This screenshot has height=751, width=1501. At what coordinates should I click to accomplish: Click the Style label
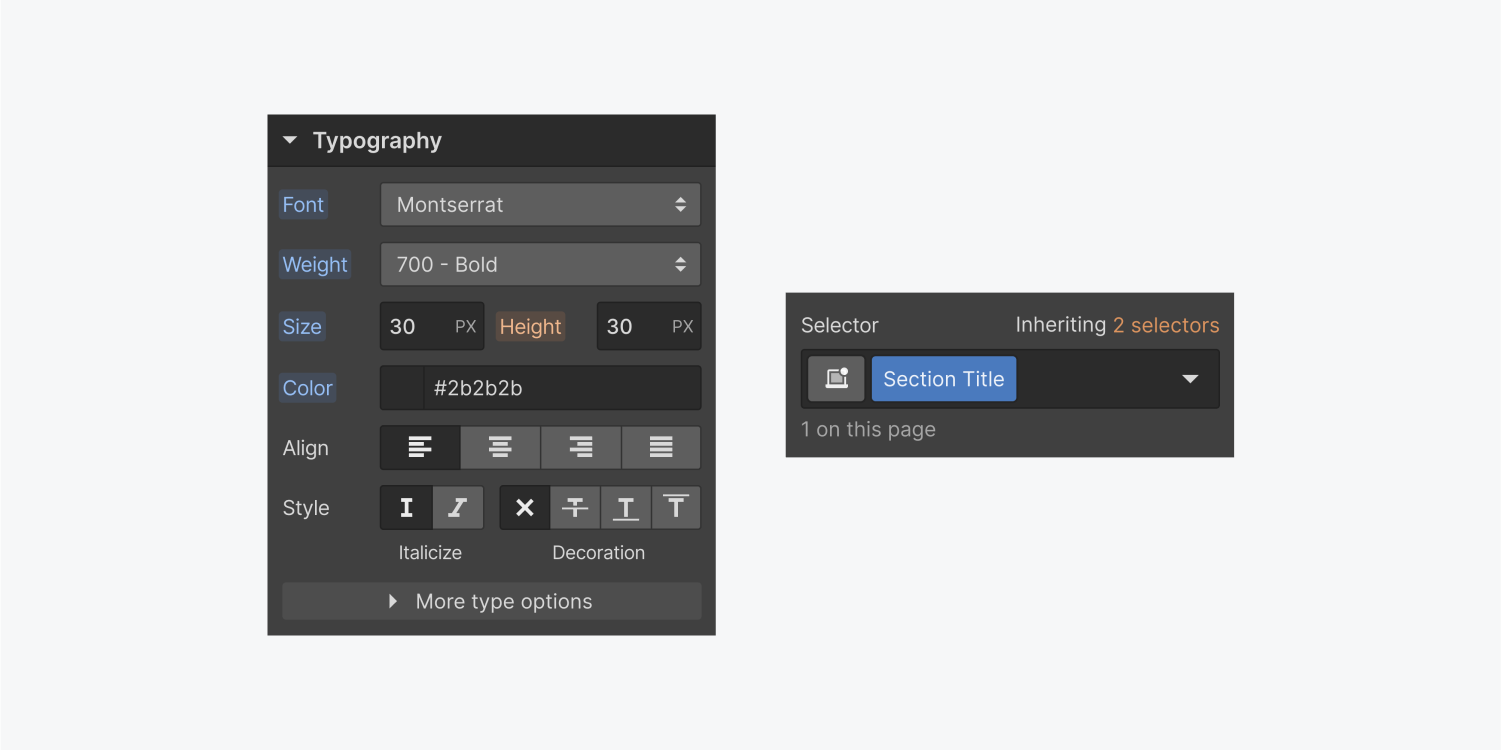pos(306,508)
